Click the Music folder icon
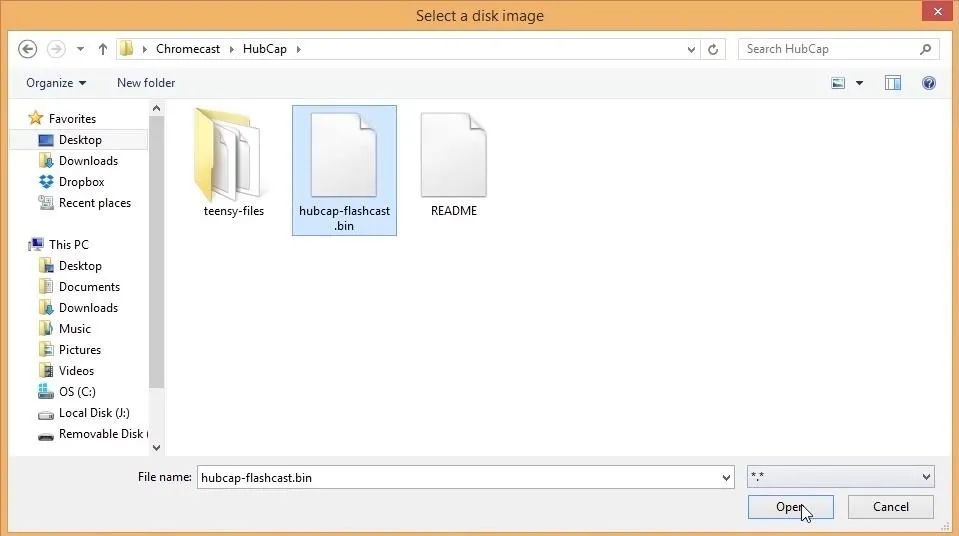 (46, 329)
